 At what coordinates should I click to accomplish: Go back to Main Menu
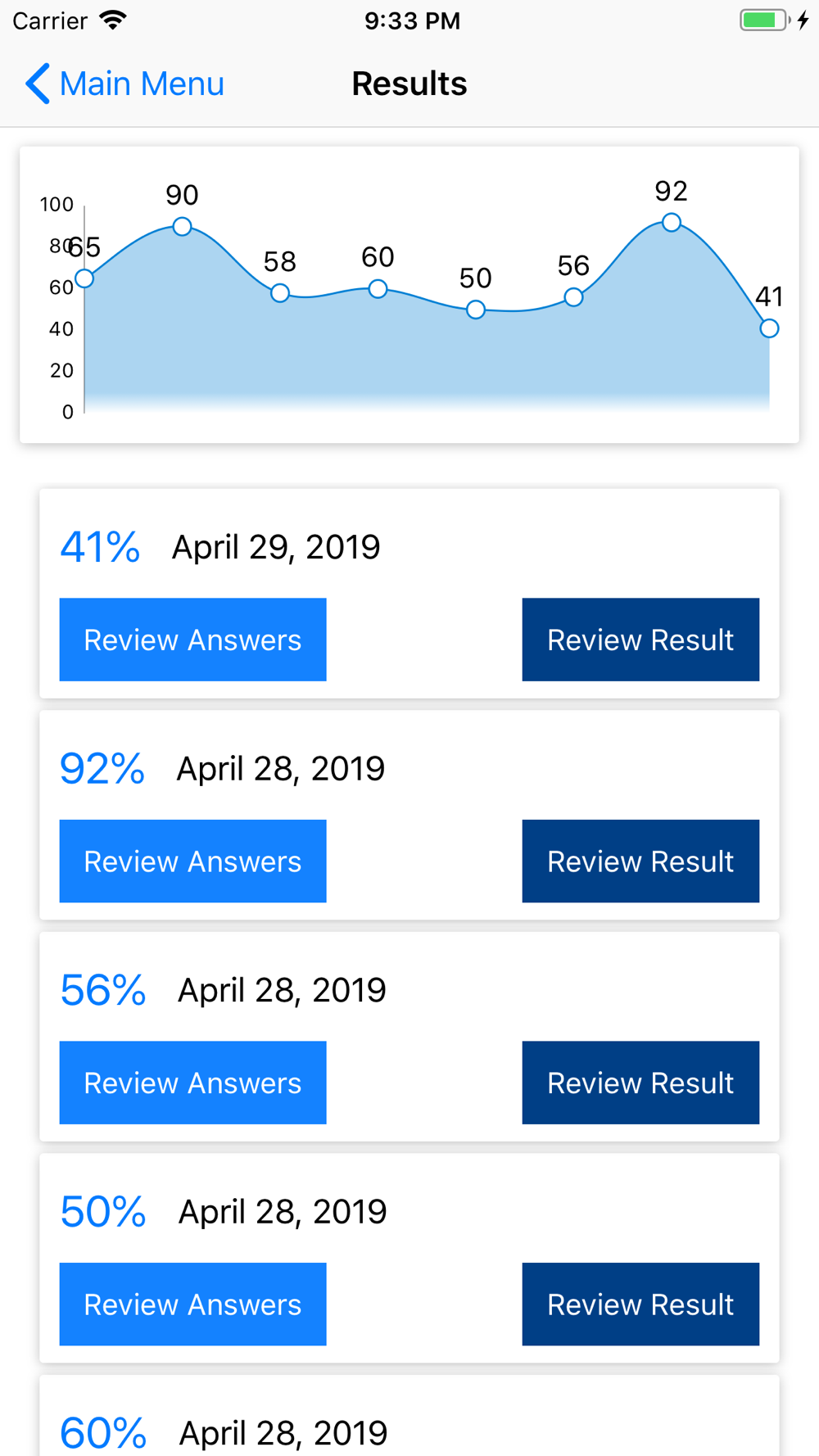[x=124, y=84]
